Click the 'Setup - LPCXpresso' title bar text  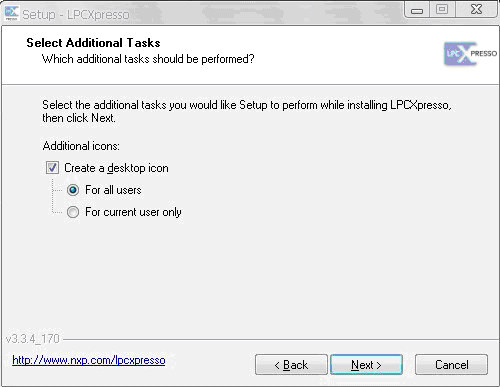pos(76,15)
